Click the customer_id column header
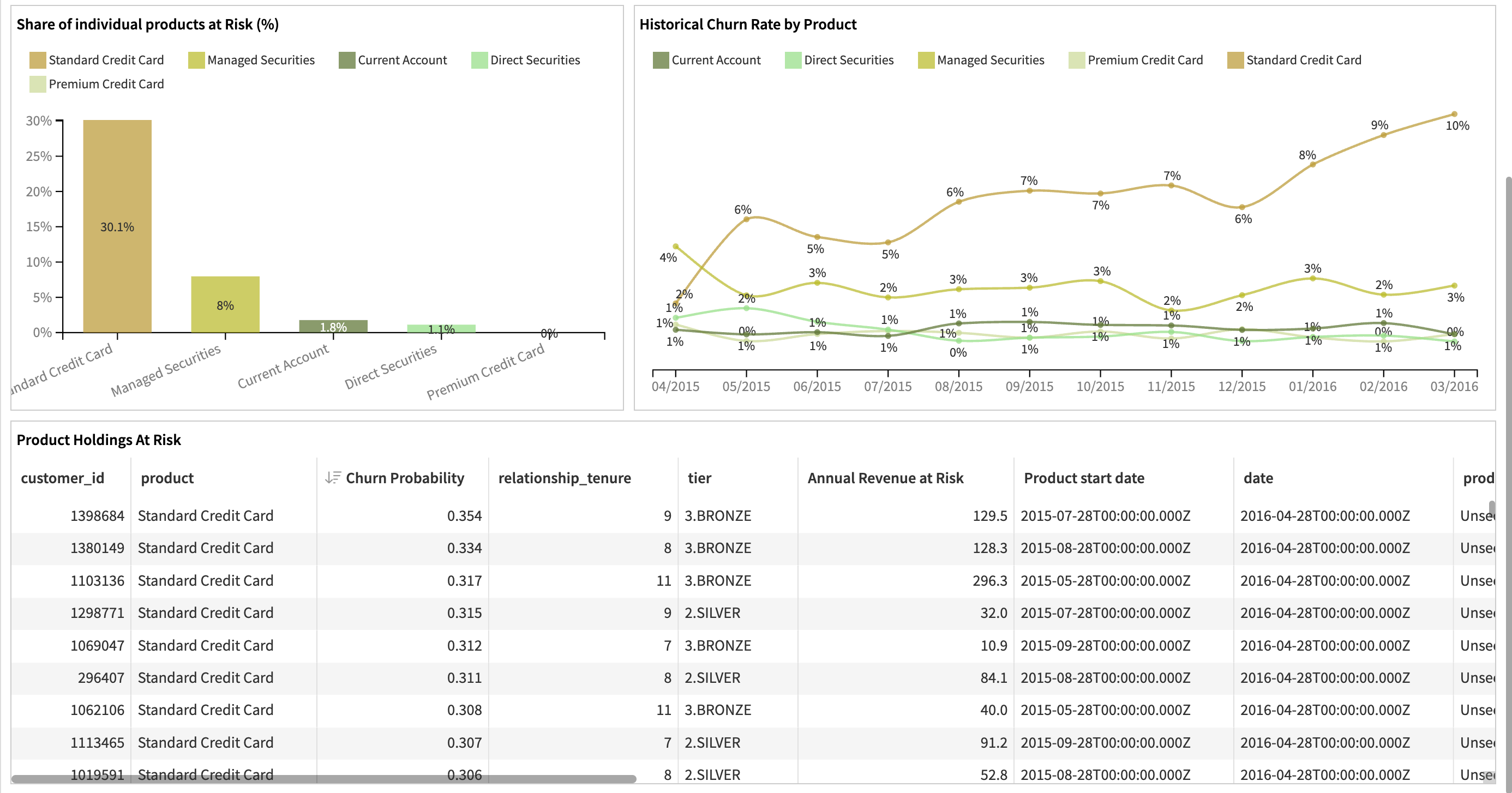The width and height of the screenshot is (1512, 793). [62, 477]
